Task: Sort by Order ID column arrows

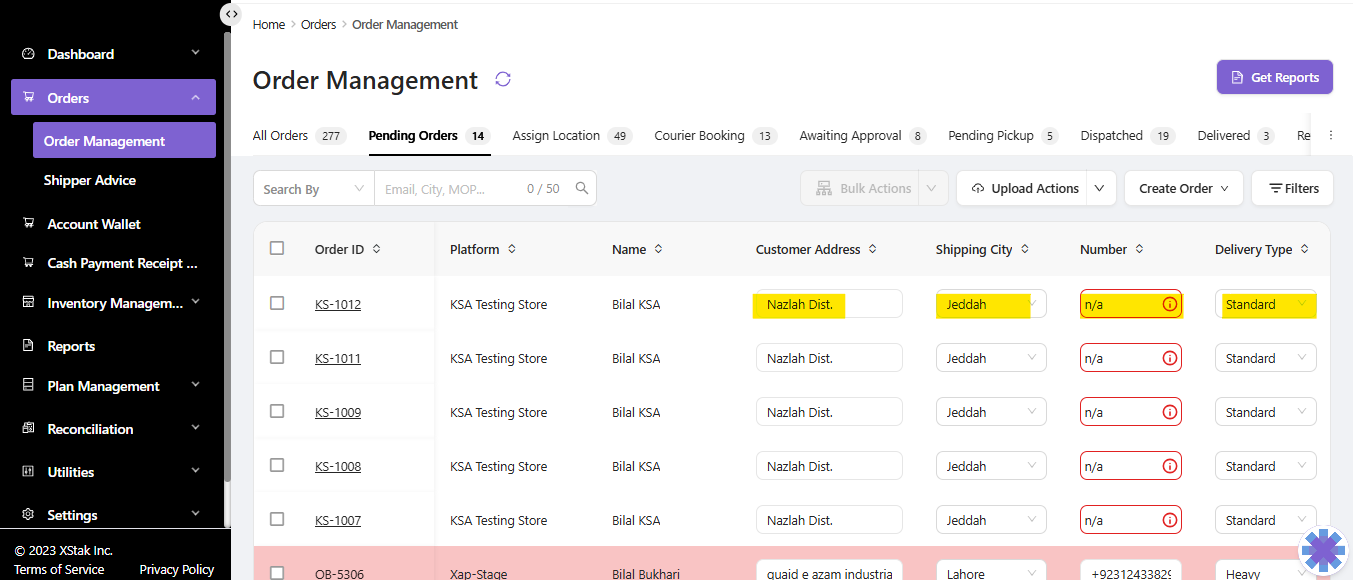Action: (x=376, y=249)
